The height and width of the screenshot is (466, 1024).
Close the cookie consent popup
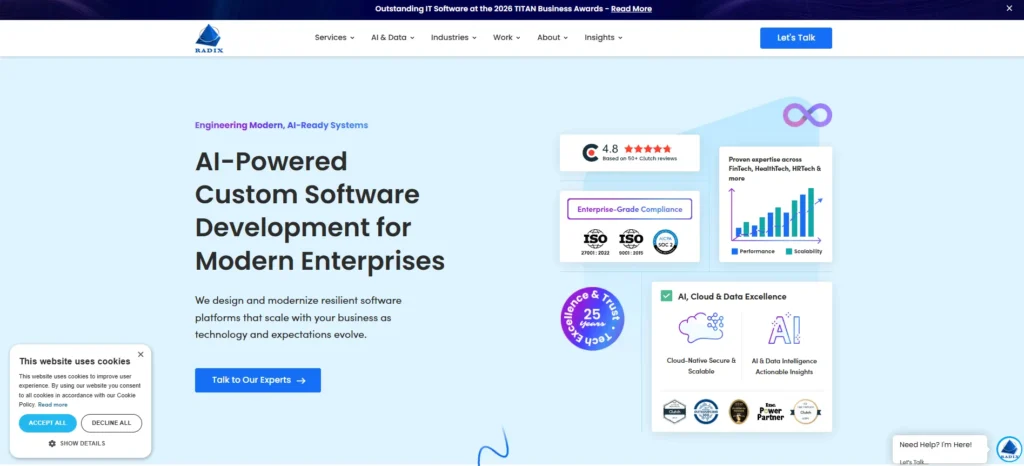140,354
